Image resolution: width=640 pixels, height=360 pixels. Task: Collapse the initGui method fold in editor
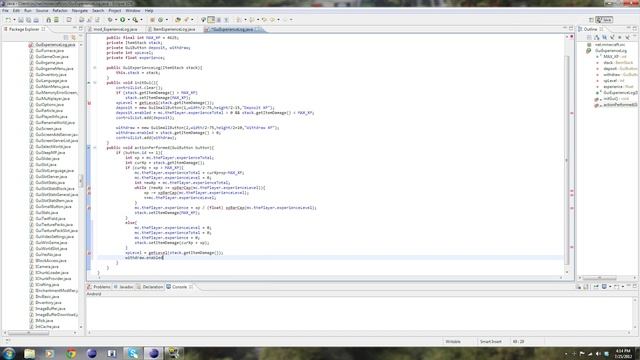95,83
